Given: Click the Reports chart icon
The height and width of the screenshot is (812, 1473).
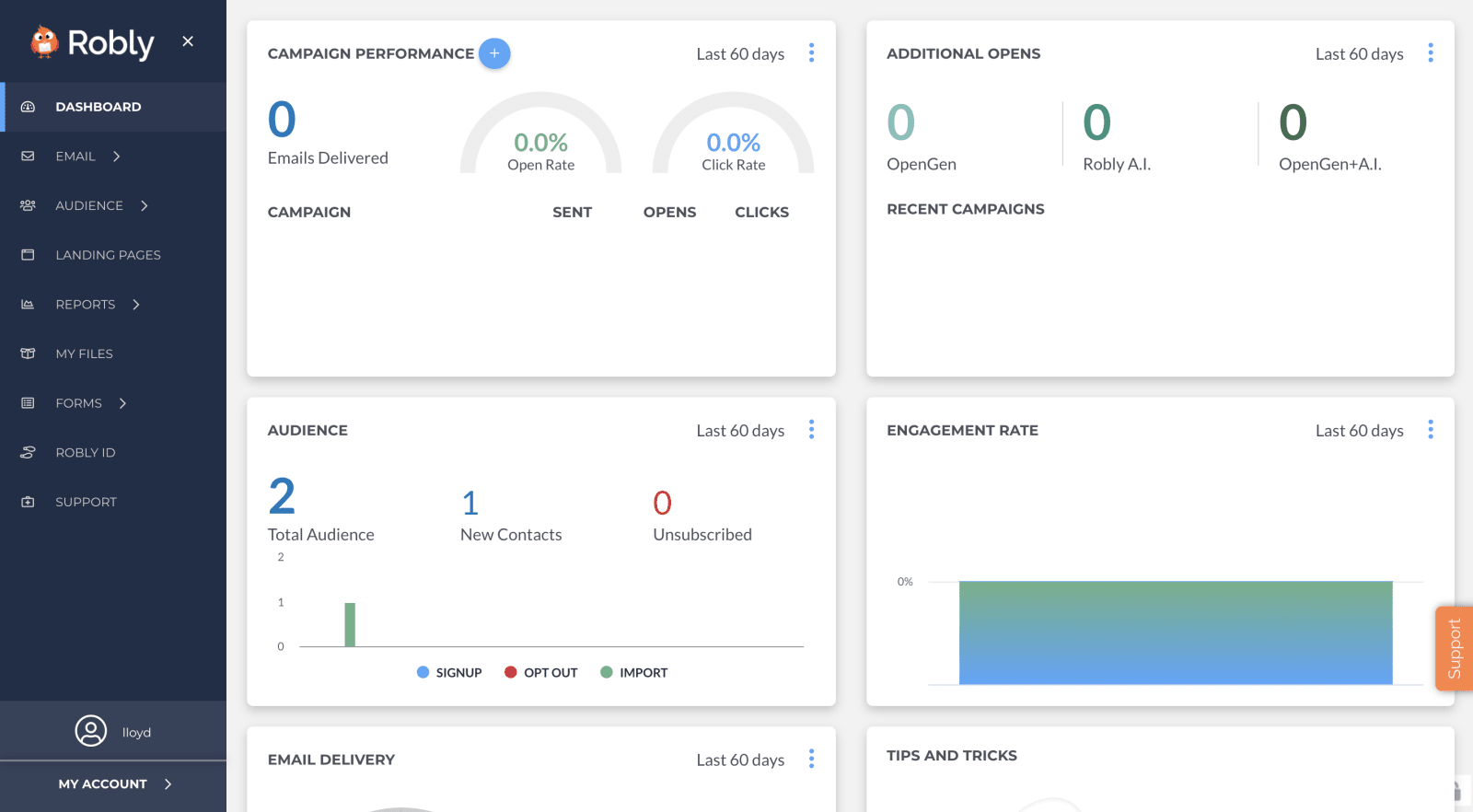Looking at the screenshot, I should click(x=28, y=304).
